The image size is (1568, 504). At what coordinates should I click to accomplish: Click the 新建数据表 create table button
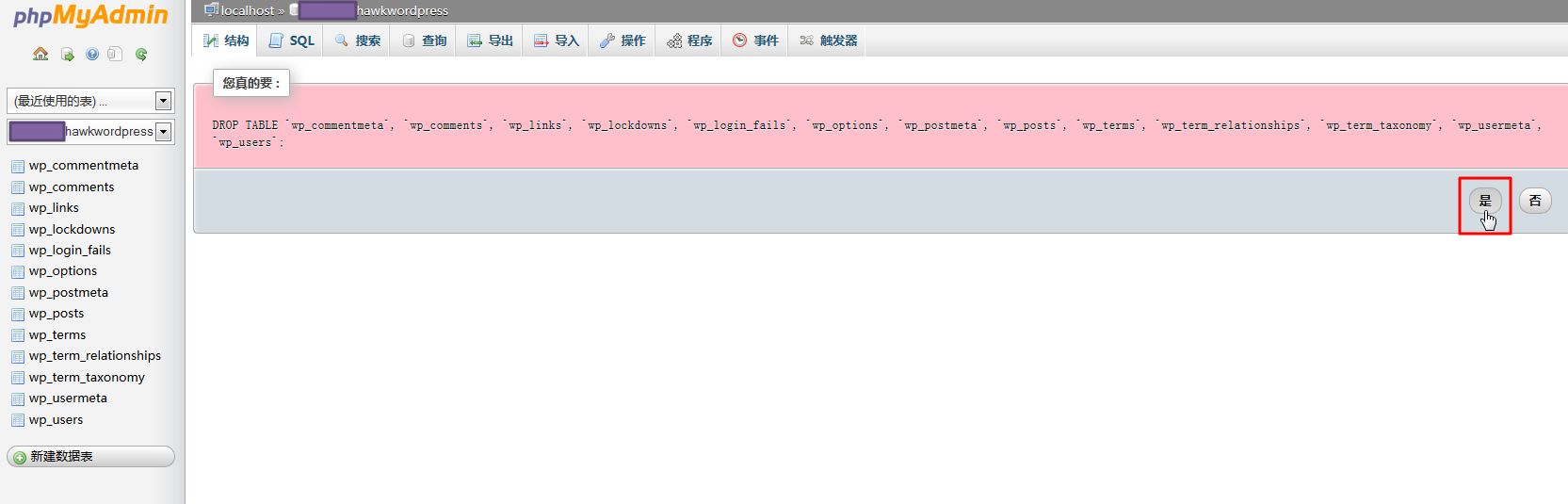coord(90,457)
